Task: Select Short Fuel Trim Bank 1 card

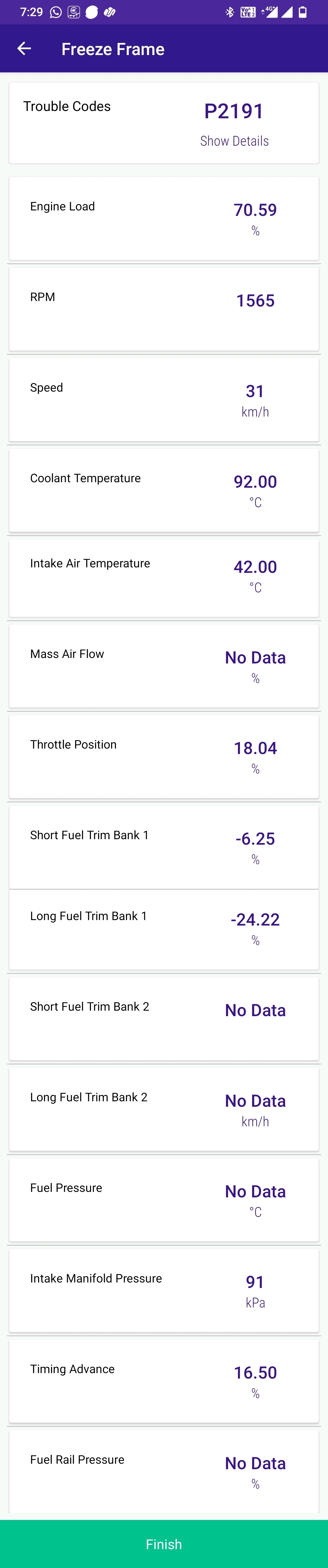Action: coord(164,847)
